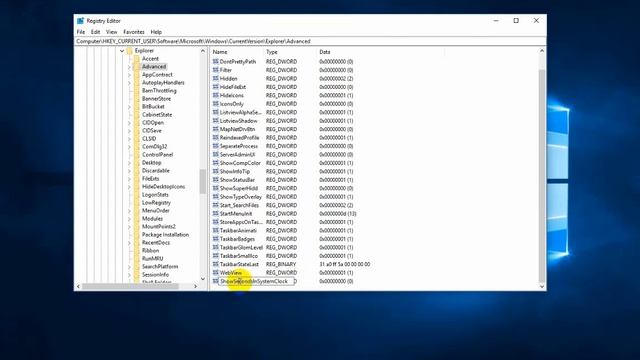Open the File menu
Viewport: 640px width, 360px height.
click(x=81, y=32)
